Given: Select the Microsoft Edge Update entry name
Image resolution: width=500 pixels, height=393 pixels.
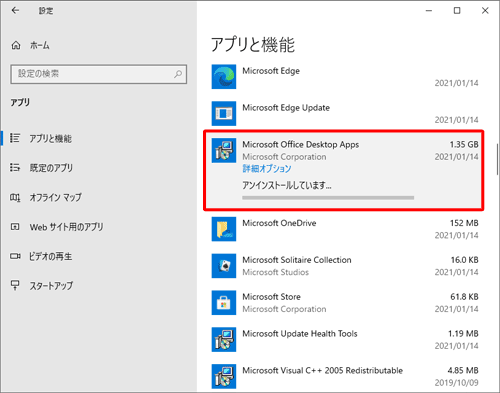Looking at the screenshot, I should tap(286, 108).
